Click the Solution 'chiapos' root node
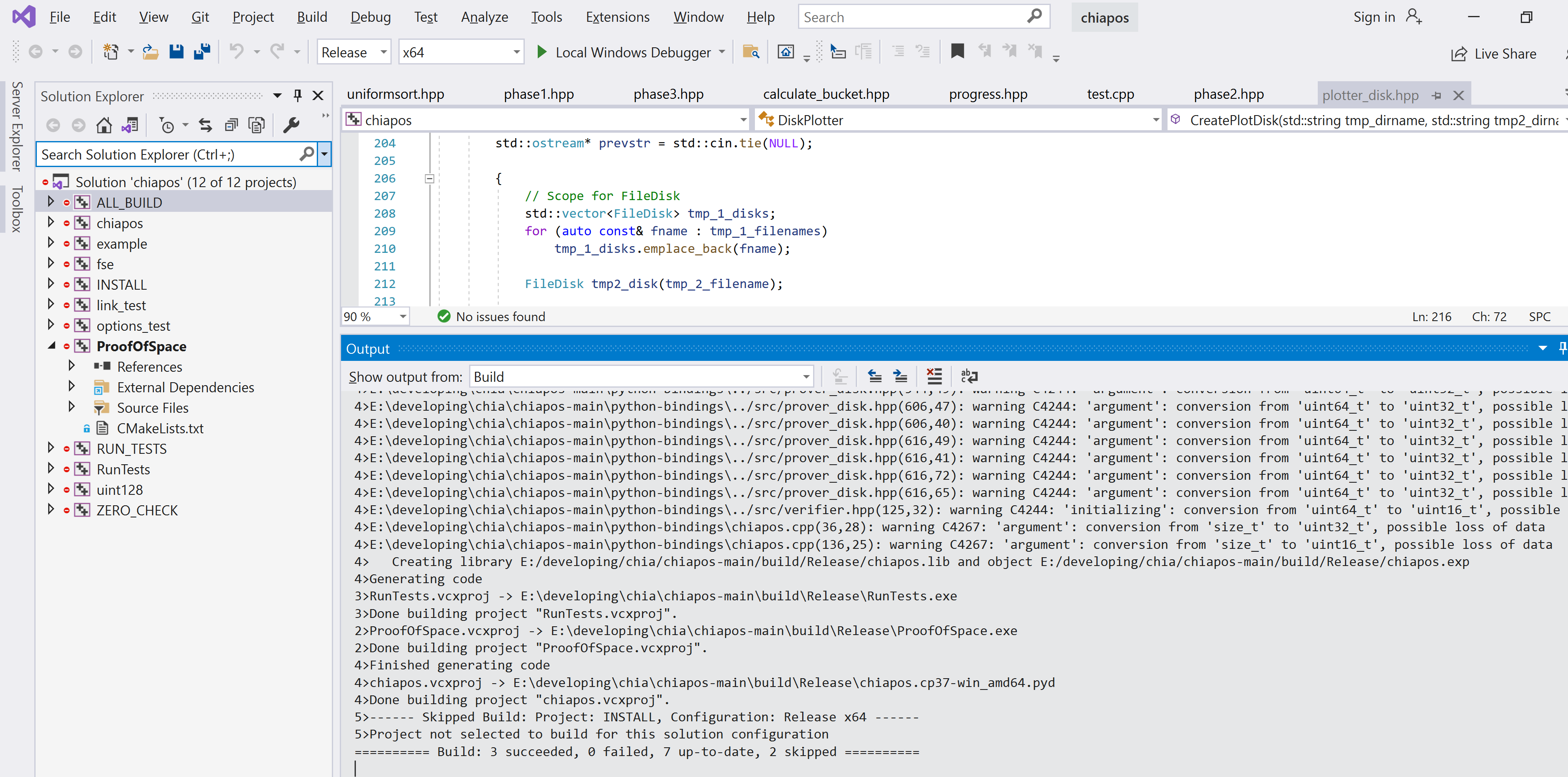The image size is (1568, 777). 186,182
